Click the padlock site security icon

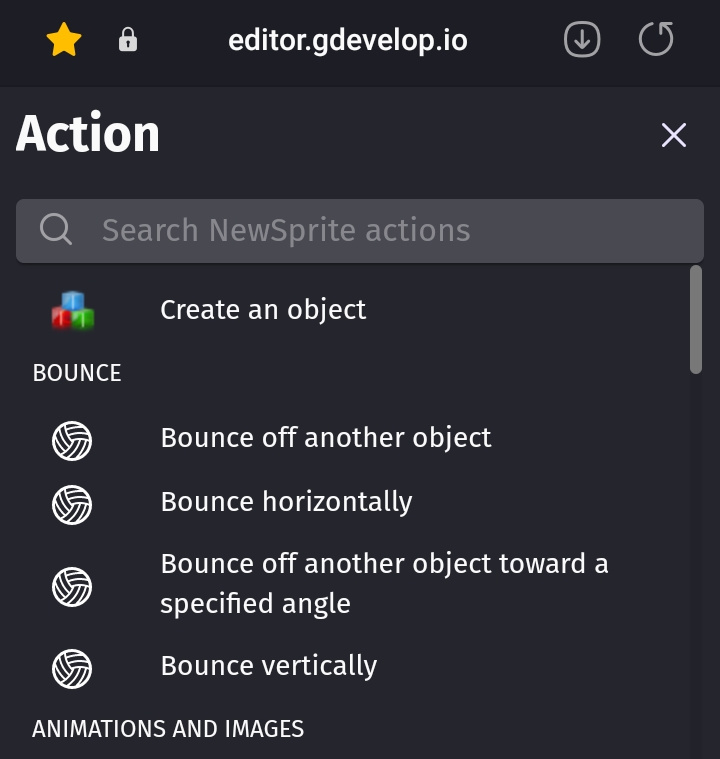[x=128, y=41]
